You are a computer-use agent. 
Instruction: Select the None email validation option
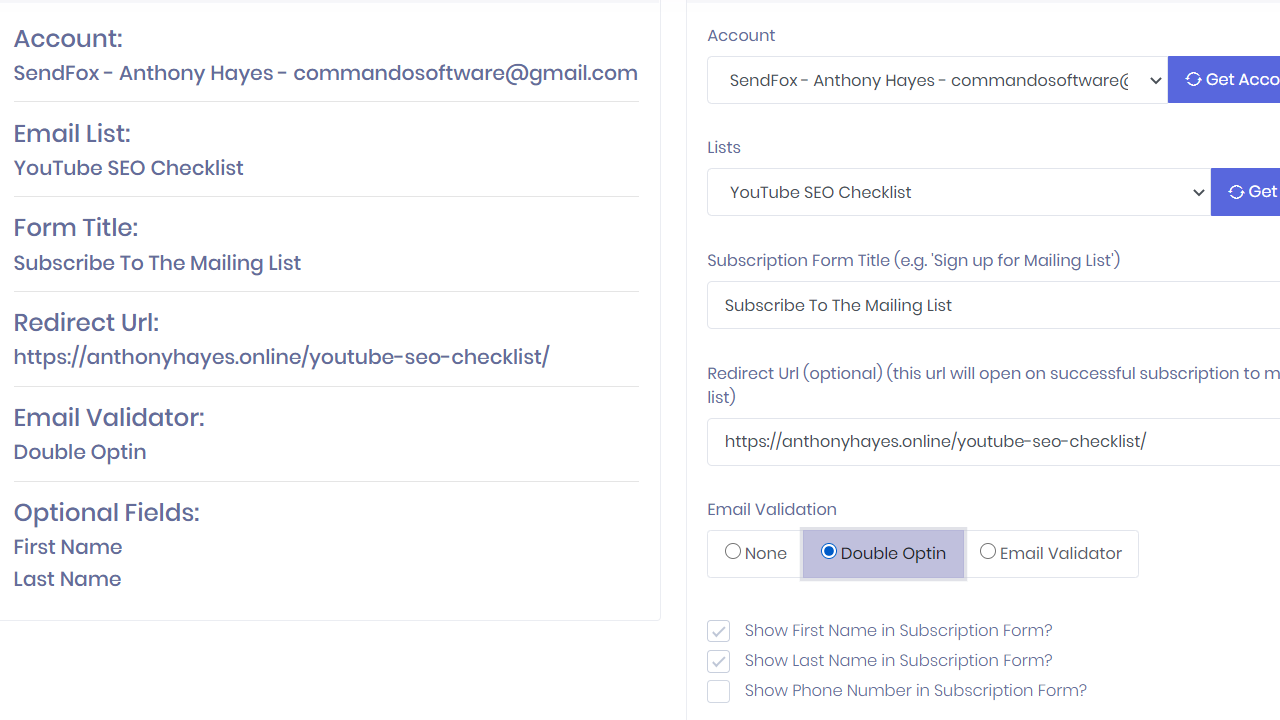(x=734, y=552)
